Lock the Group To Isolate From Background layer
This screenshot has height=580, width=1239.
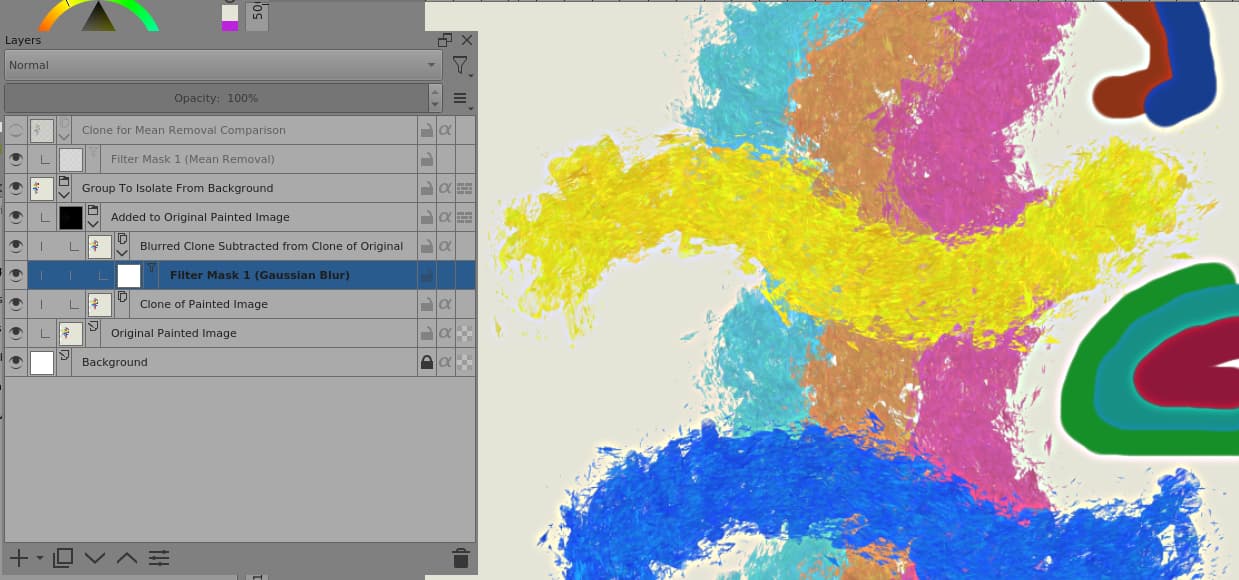click(x=427, y=188)
